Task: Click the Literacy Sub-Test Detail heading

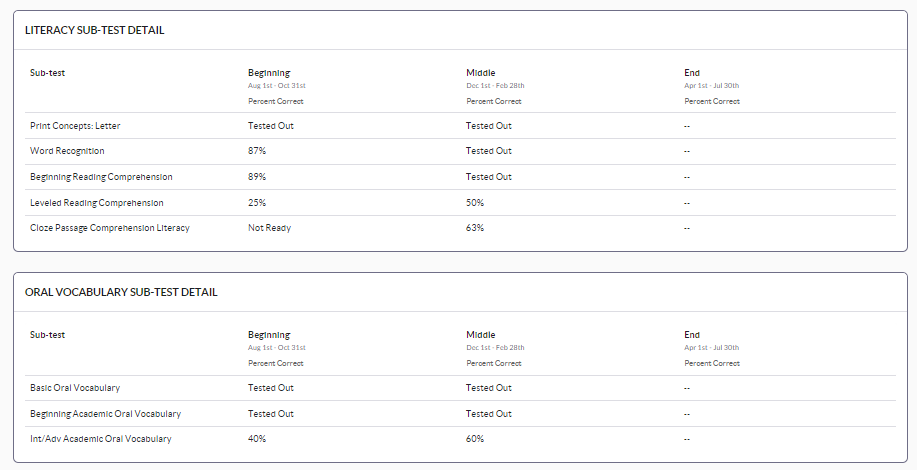Action: (x=94, y=30)
